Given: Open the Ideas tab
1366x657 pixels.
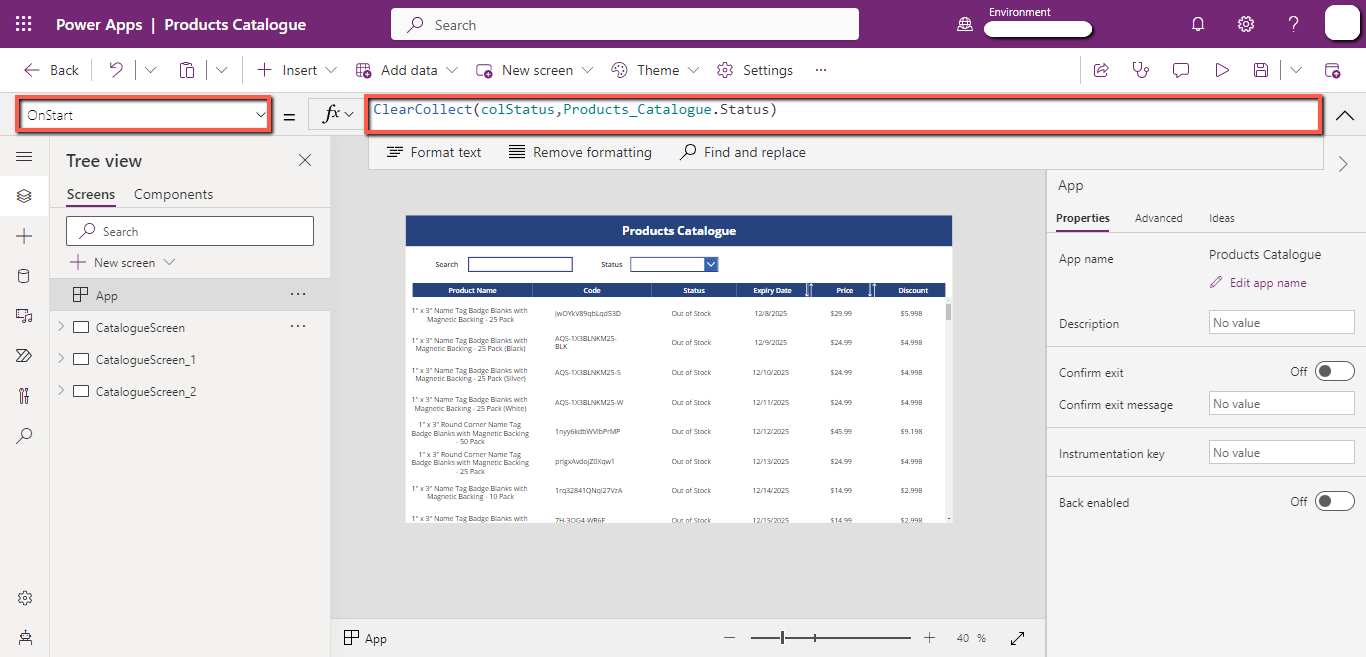Looking at the screenshot, I should click(x=1222, y=218).
